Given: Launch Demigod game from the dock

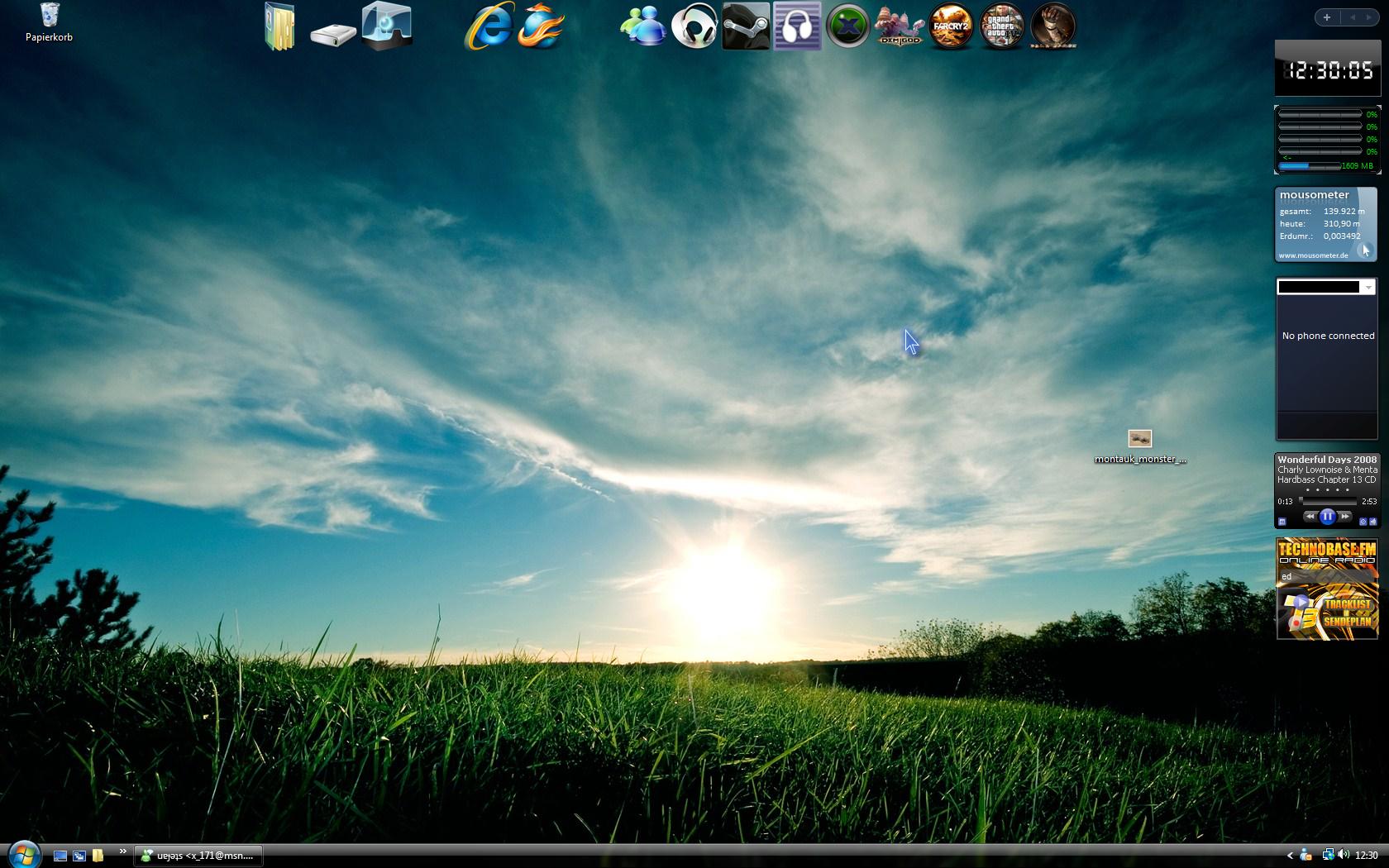Looking at the screenshot, I should click(900, 26).
